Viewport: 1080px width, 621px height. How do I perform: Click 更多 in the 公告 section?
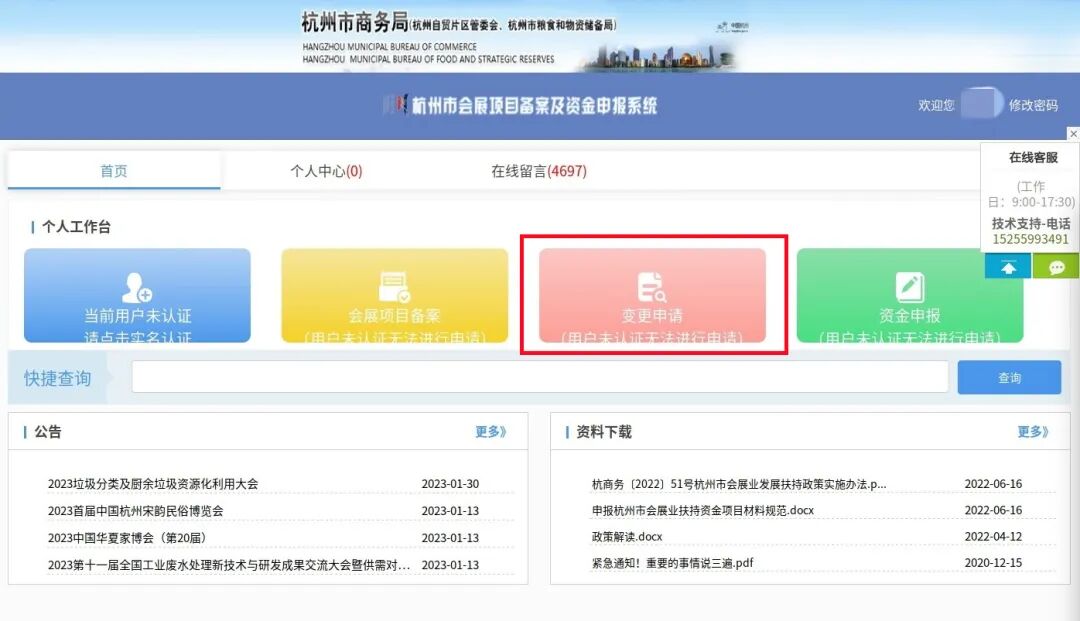490,431
